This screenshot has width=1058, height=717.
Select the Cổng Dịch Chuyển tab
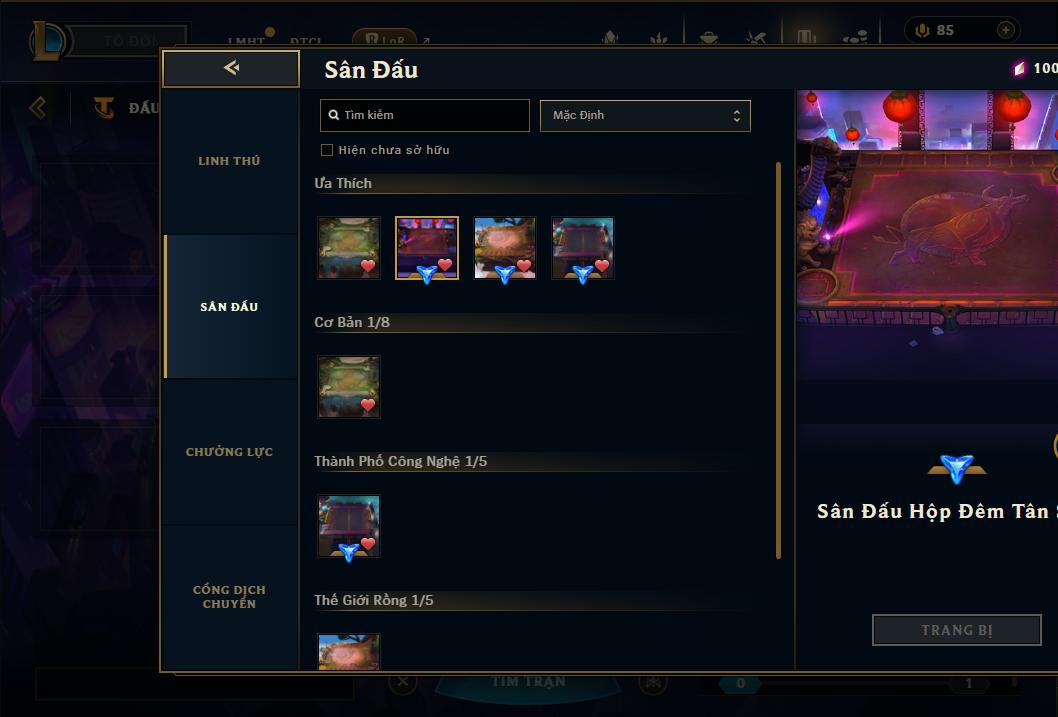(x=229, y=597)
